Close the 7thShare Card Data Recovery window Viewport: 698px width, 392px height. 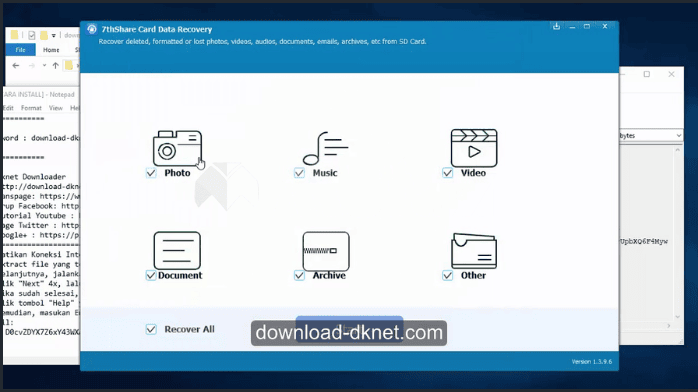[605, 26]
